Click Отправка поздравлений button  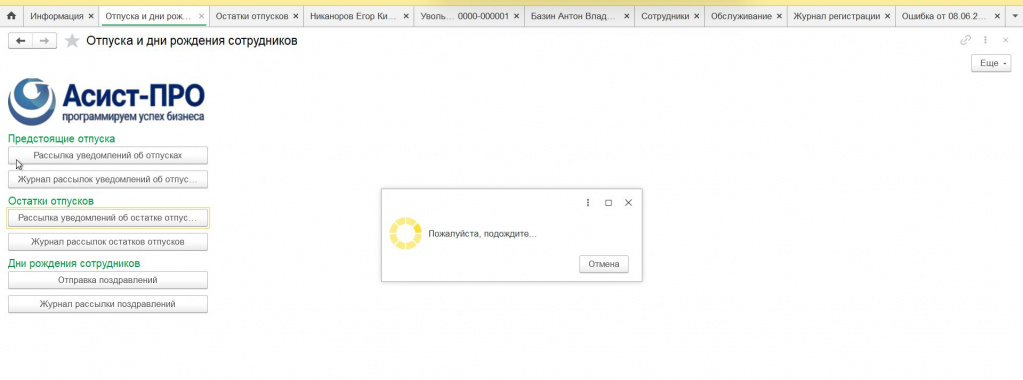(108, 280)
